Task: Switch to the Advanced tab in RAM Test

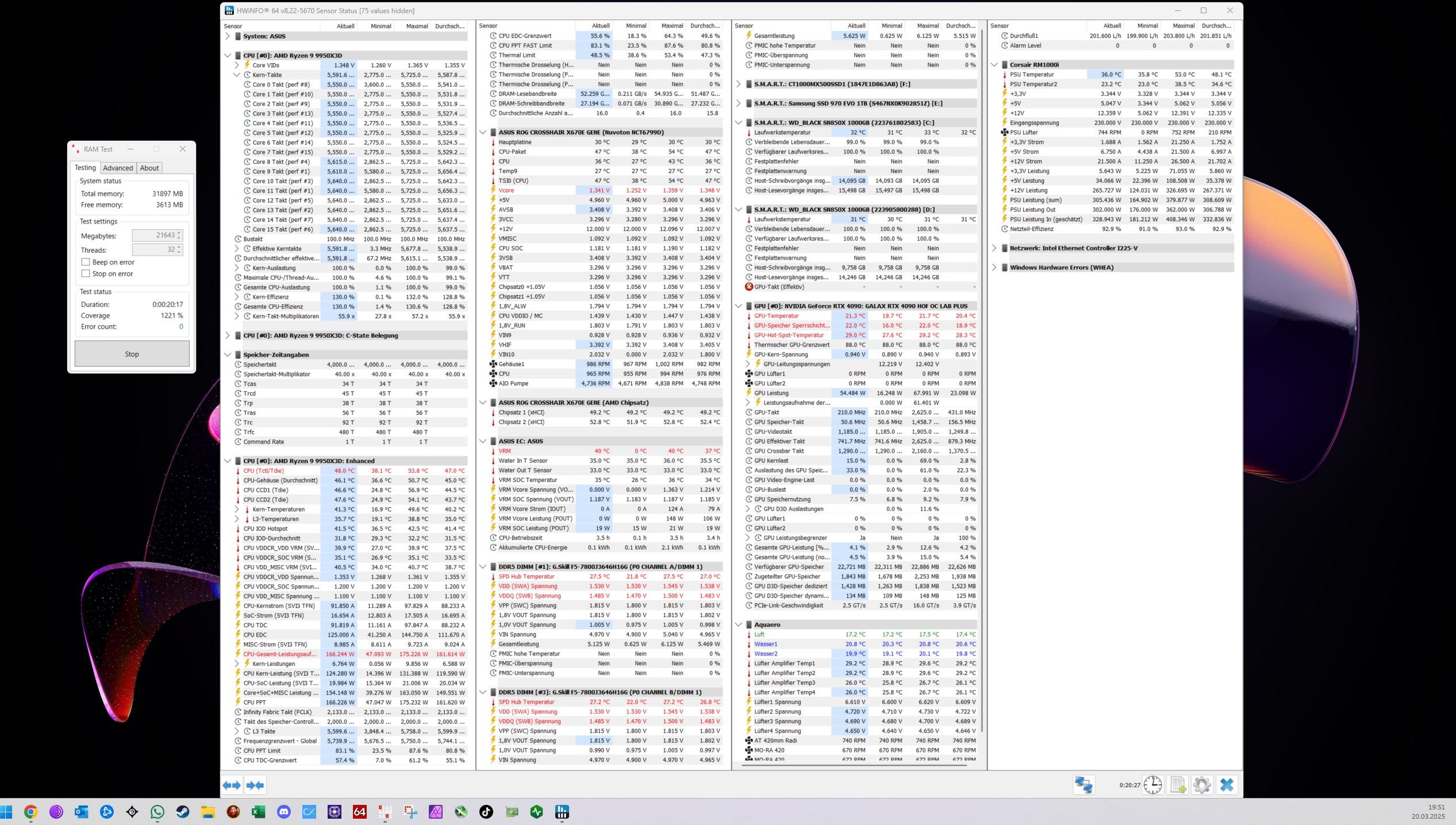Action: [x=118, y=168]
